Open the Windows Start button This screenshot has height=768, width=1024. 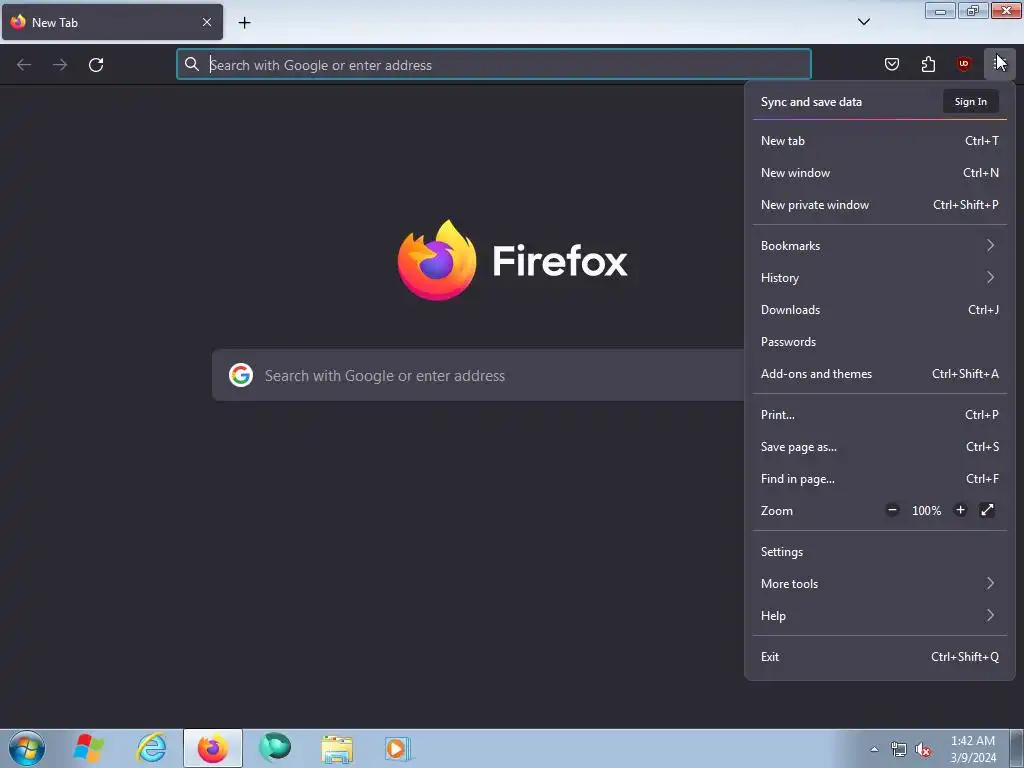tap(27, 748)
